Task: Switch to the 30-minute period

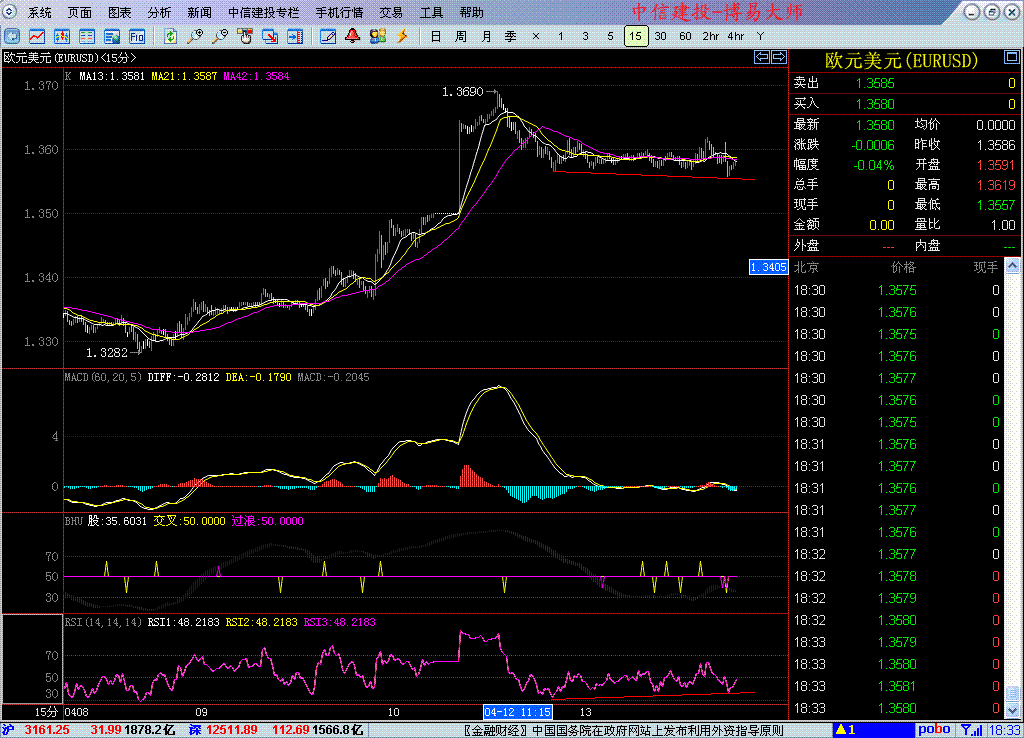Action: (x=660, y=36)
